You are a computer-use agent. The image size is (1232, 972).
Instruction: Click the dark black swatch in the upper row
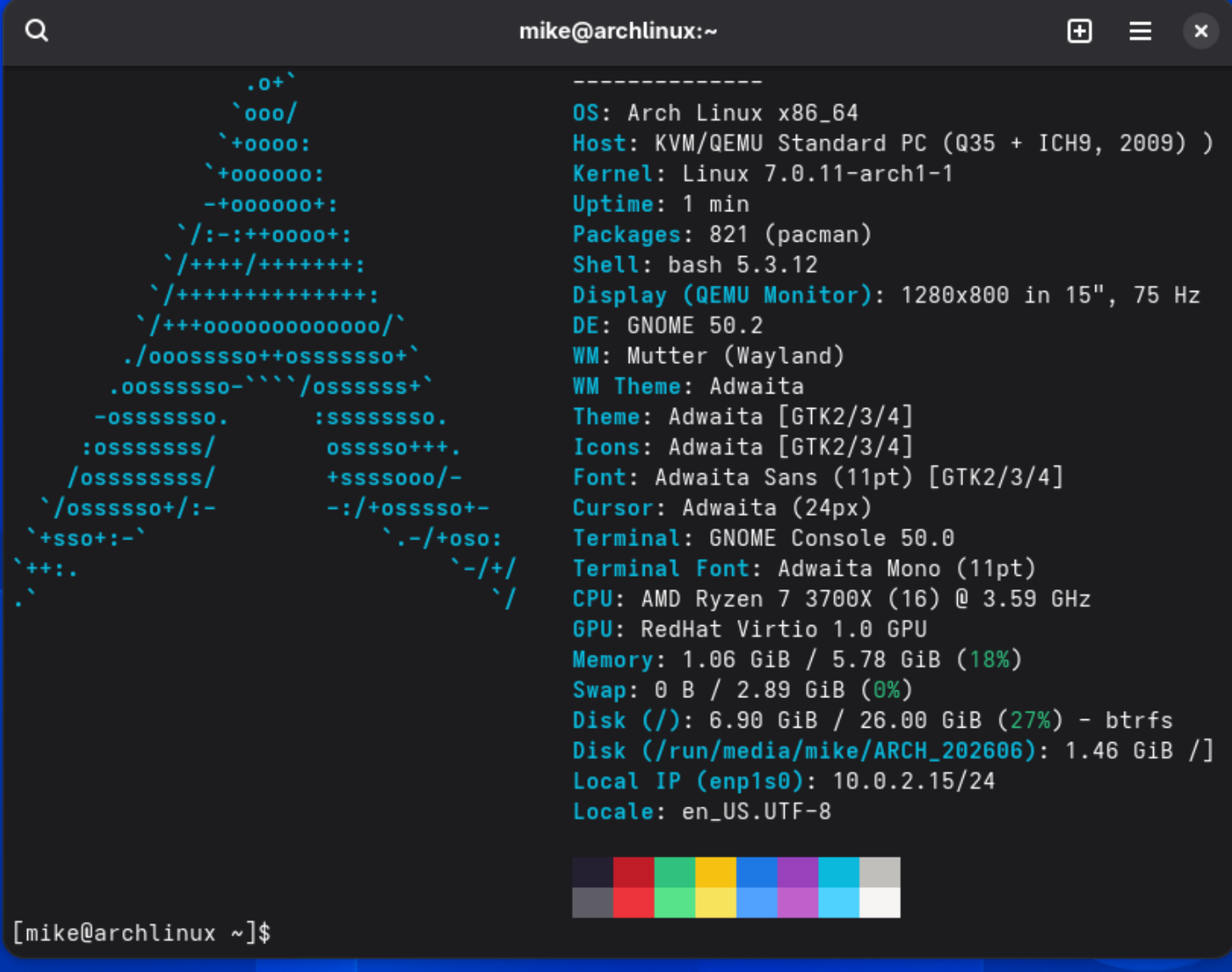(x=593, y=872)
